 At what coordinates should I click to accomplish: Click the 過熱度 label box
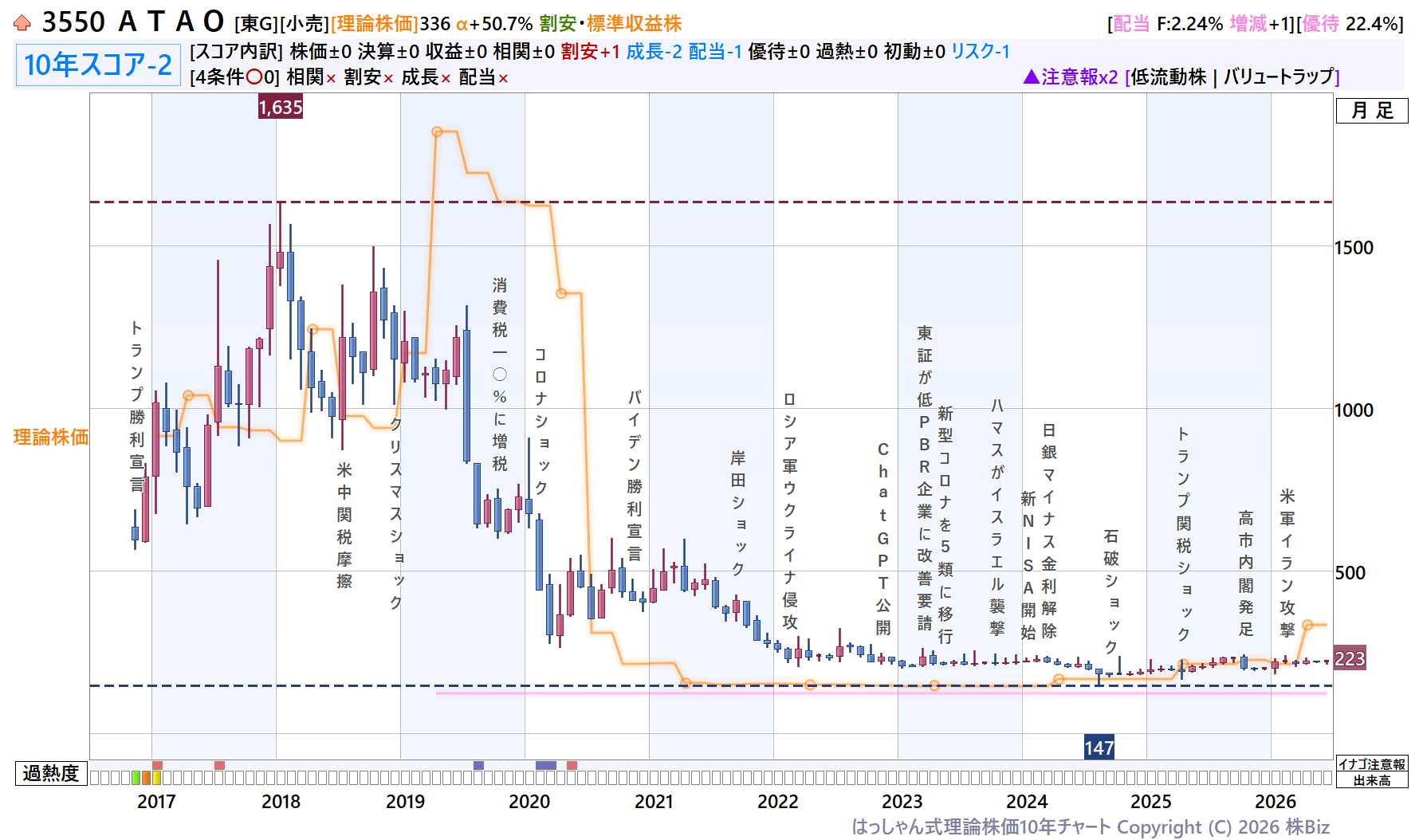[x=51, y=773]
